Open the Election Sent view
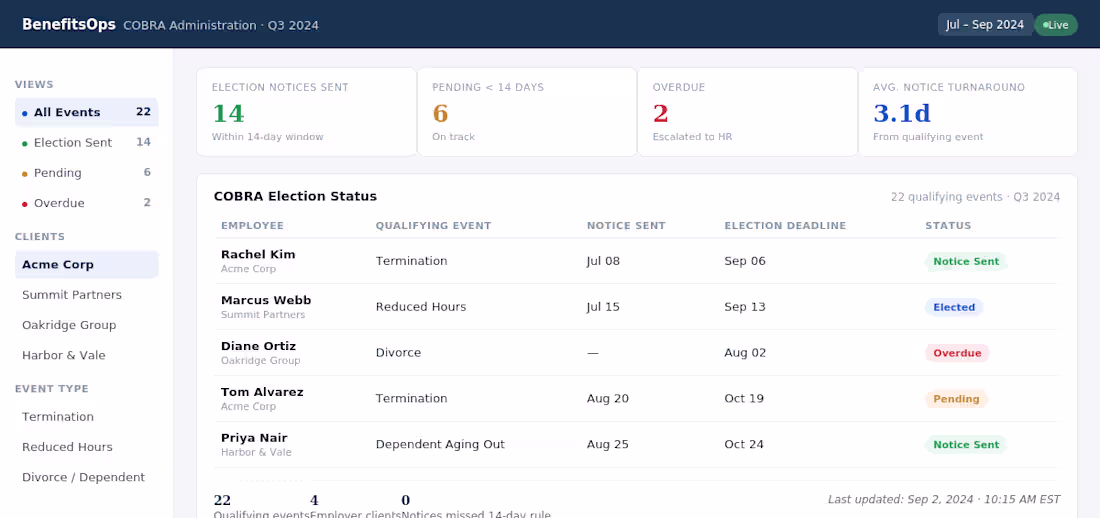1100x518 pixels. [x=86, y=142]
